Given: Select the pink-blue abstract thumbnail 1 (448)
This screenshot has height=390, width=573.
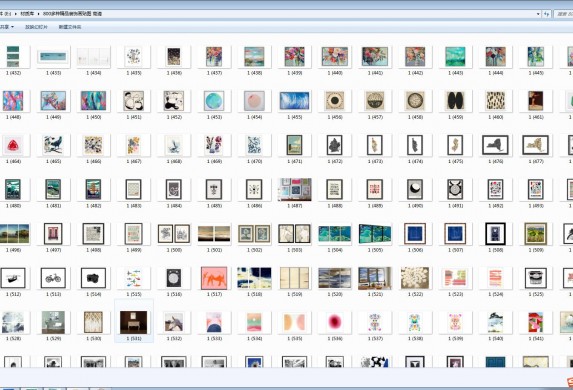Looking at the screenshot, I should 13,101.
